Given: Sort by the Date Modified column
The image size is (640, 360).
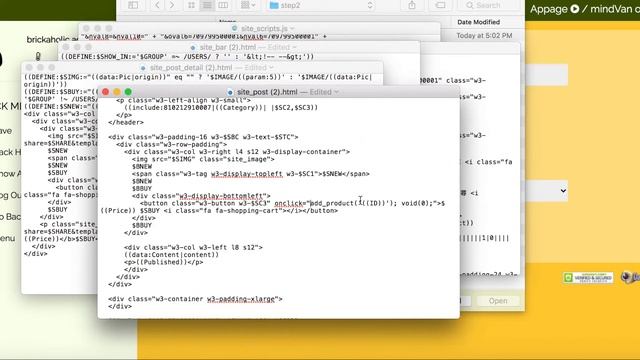Looking at the screenshot, I should click(x=478, y=22).
